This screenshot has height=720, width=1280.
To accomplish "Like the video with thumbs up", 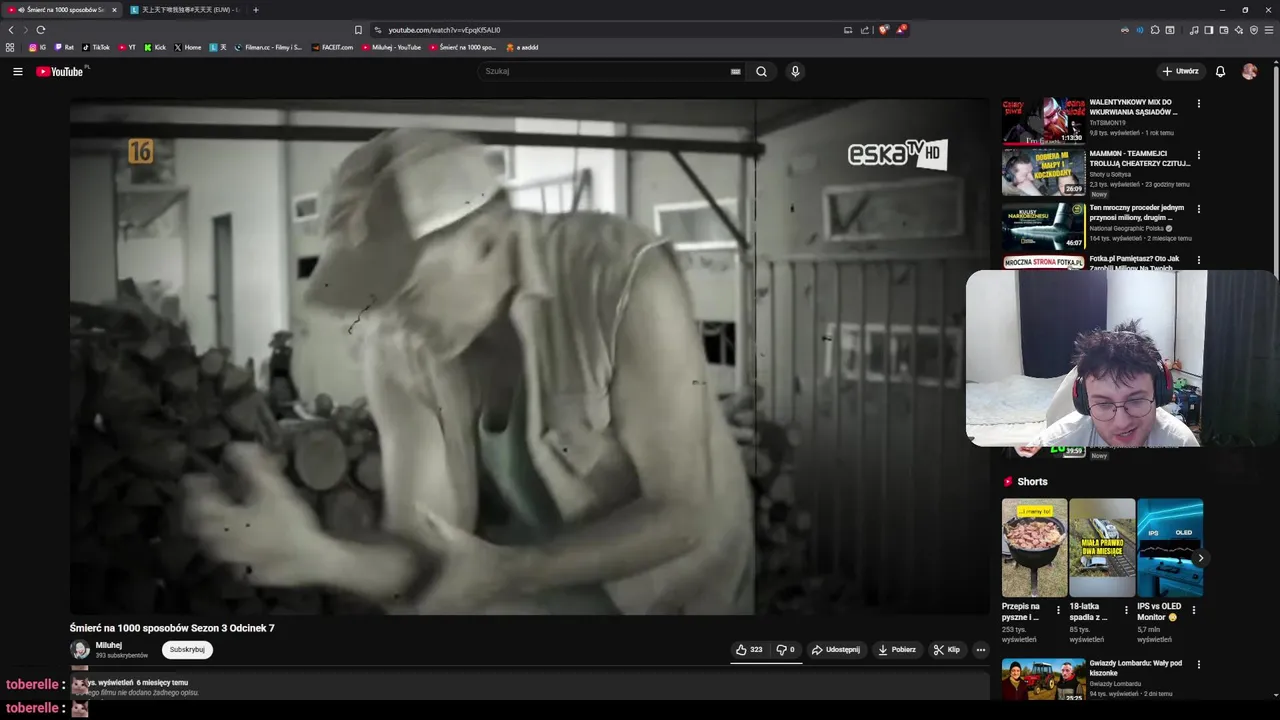I will coord(749,649).
